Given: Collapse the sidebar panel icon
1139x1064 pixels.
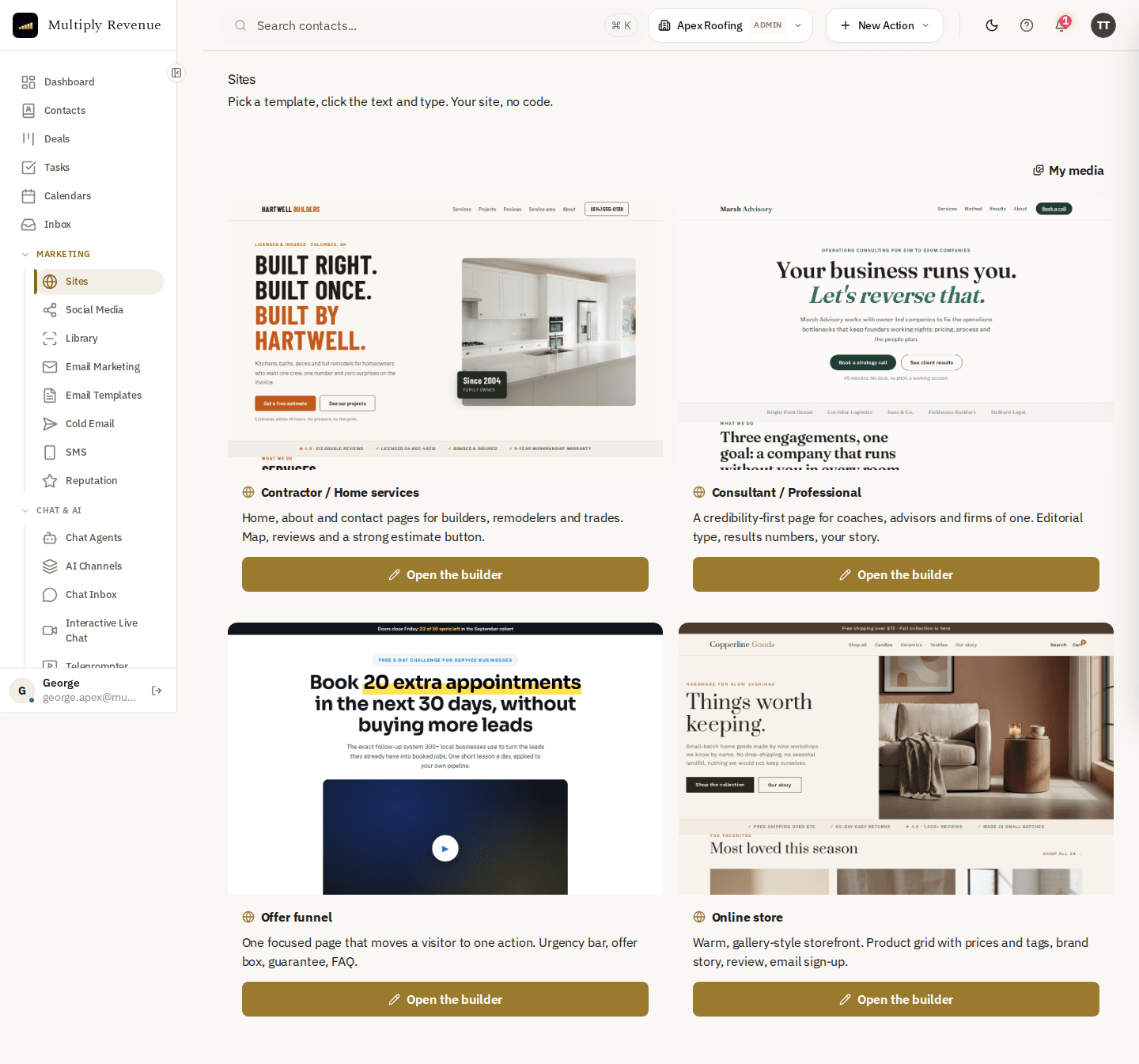Looking at the screenshot, I should [176, 73].
